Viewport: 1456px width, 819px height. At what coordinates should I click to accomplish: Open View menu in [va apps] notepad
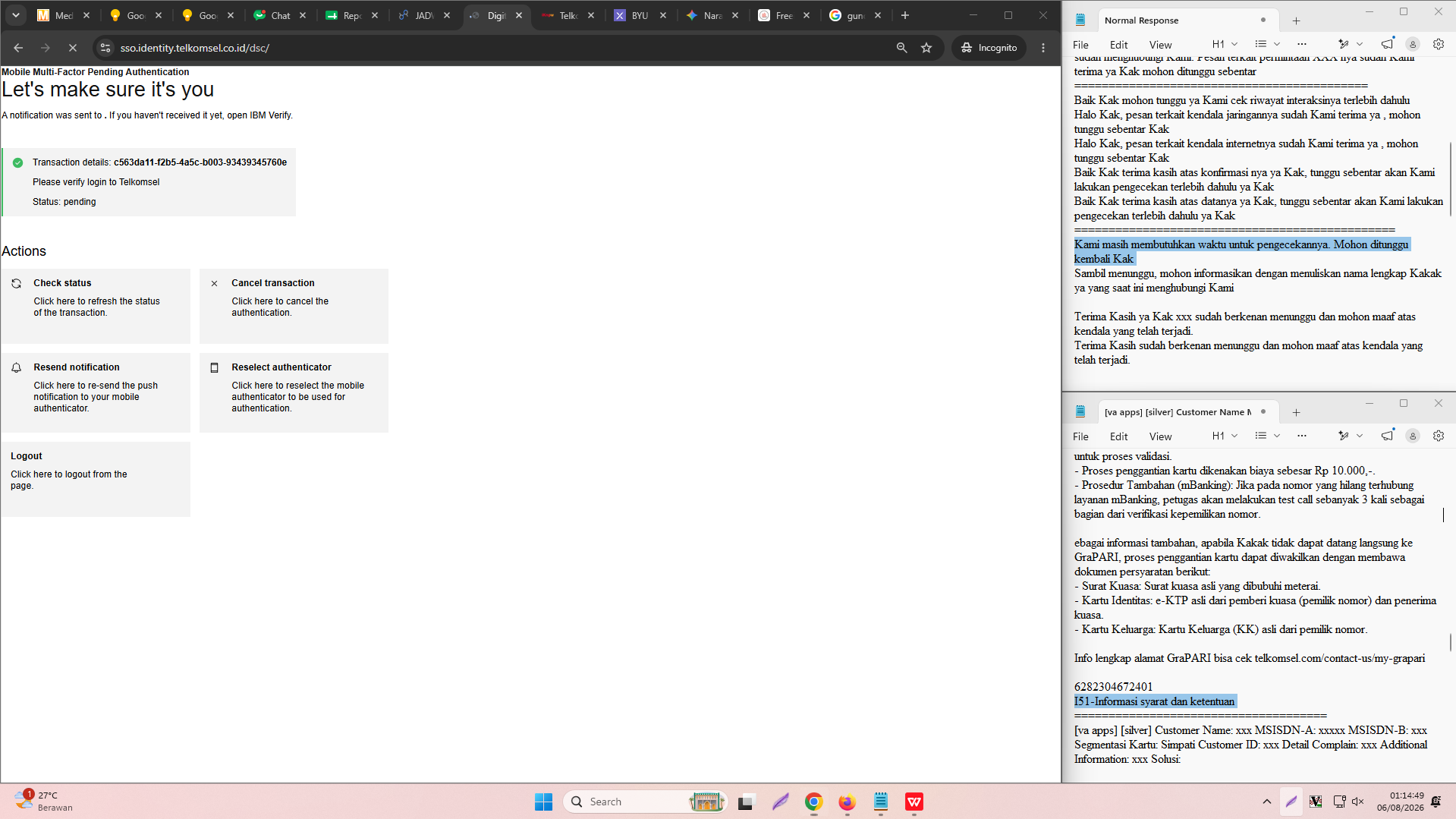pos(1160,436)
